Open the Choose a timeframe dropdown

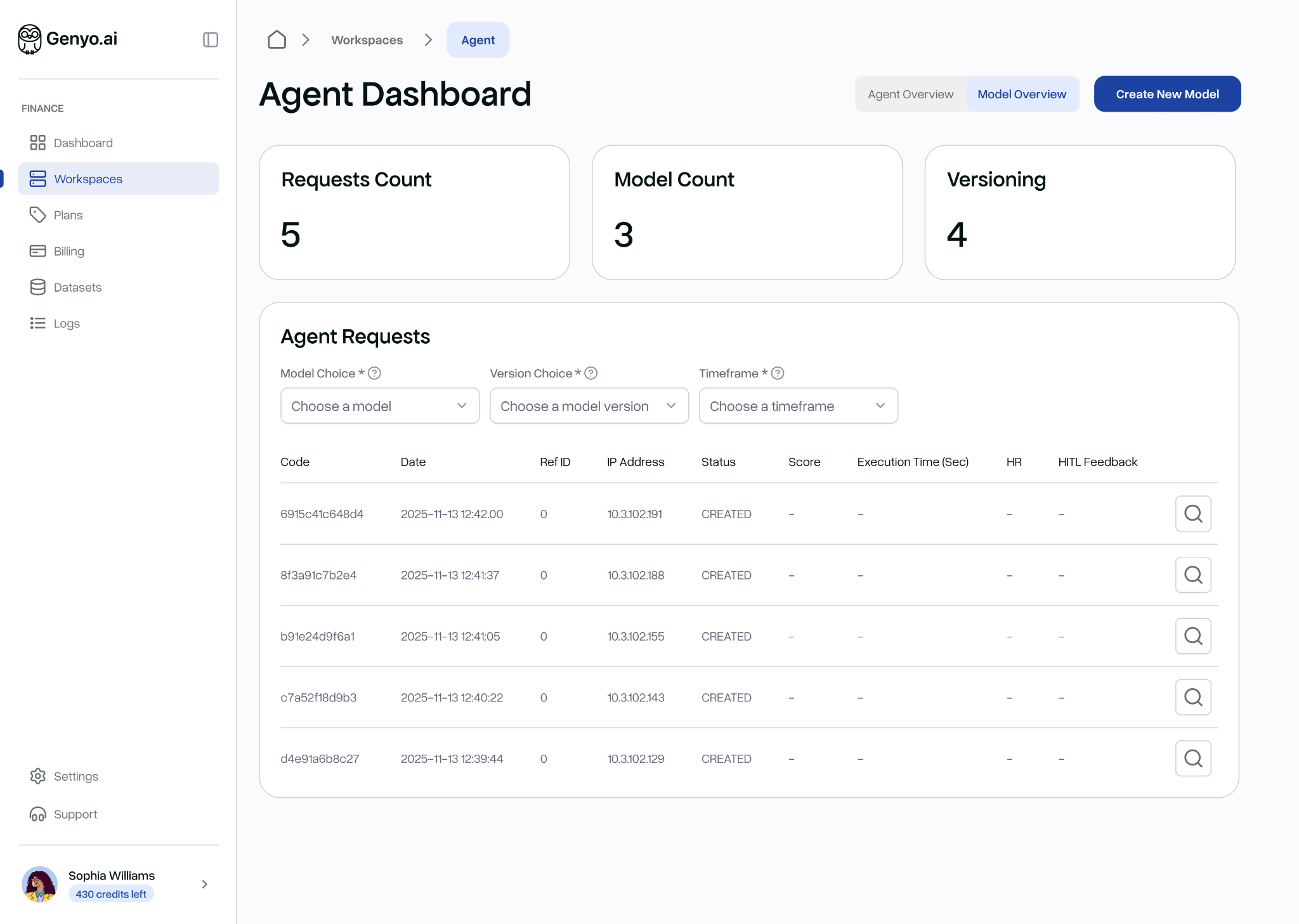tap(798, 406)
